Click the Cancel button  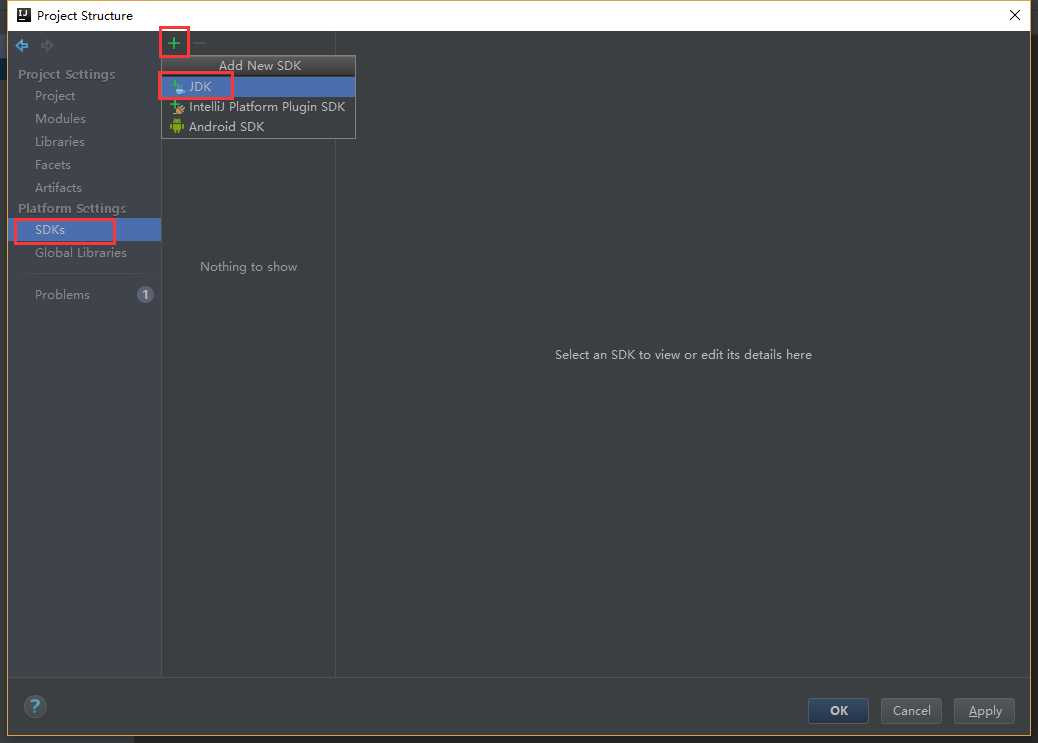(911, 711)
